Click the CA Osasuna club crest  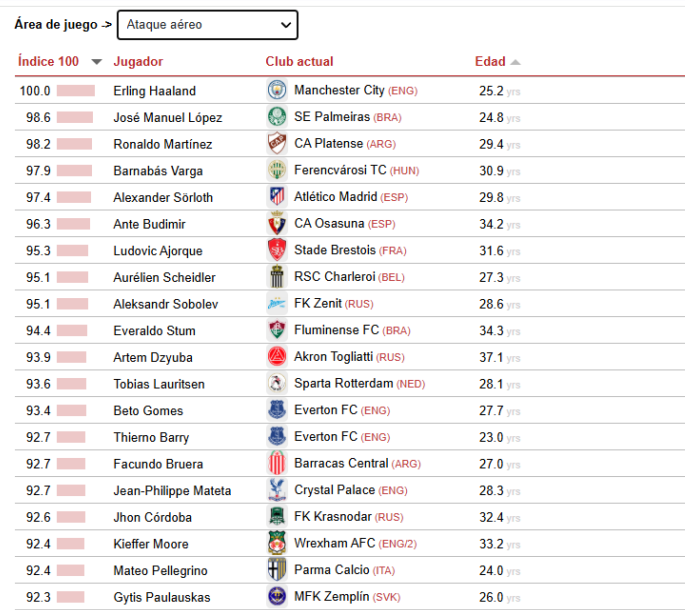click(276, 224)
